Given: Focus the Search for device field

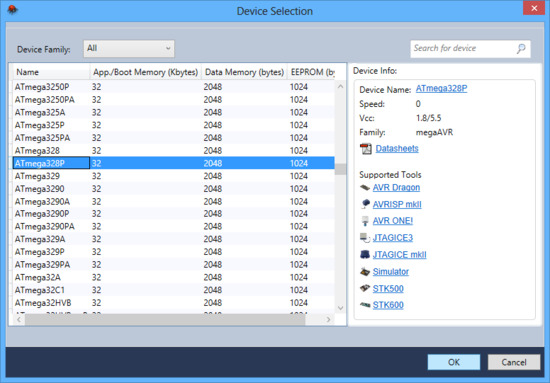Looking at the screenshot, I should pyautogui.click(x=470, y=49).
